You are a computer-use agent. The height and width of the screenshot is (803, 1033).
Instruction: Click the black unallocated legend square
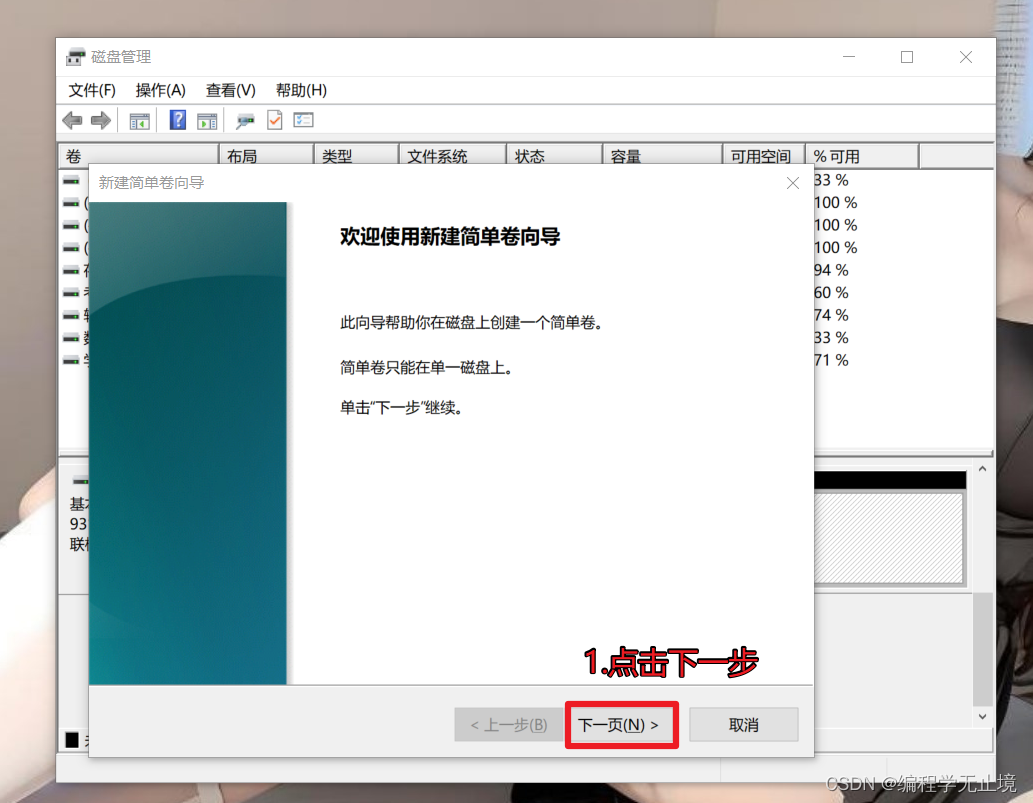[72, 740]
